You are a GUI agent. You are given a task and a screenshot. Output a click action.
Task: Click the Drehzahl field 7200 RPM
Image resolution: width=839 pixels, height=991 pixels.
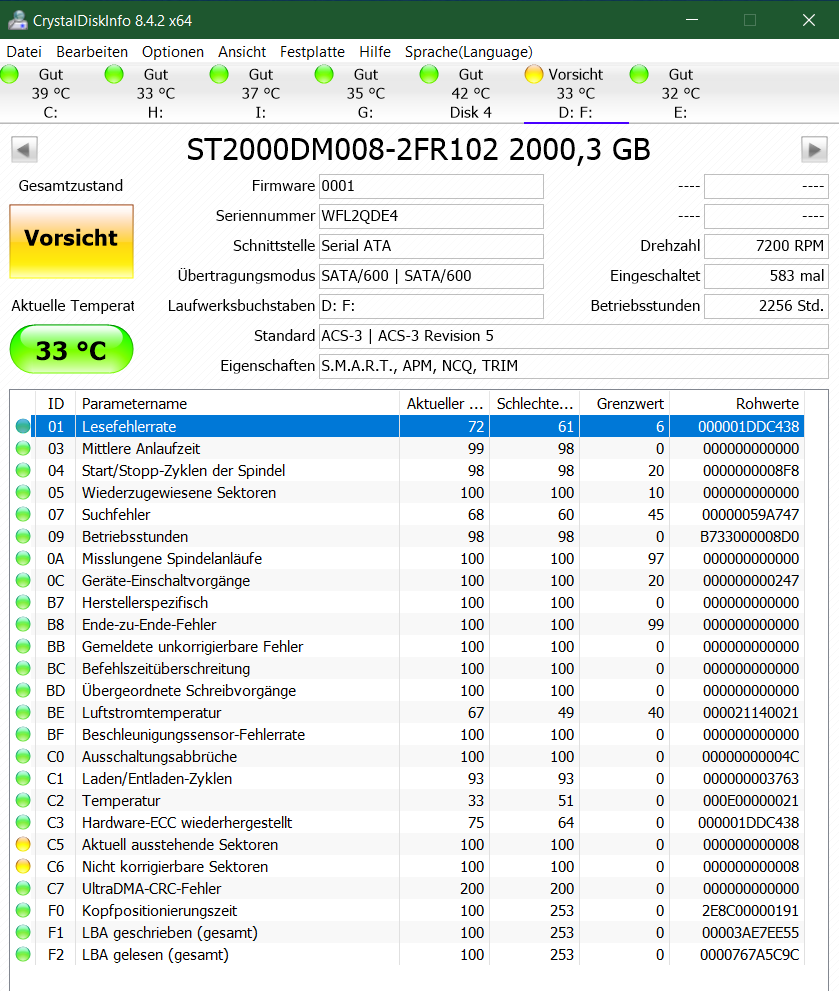pyautogui.click(x=766, y=246)
